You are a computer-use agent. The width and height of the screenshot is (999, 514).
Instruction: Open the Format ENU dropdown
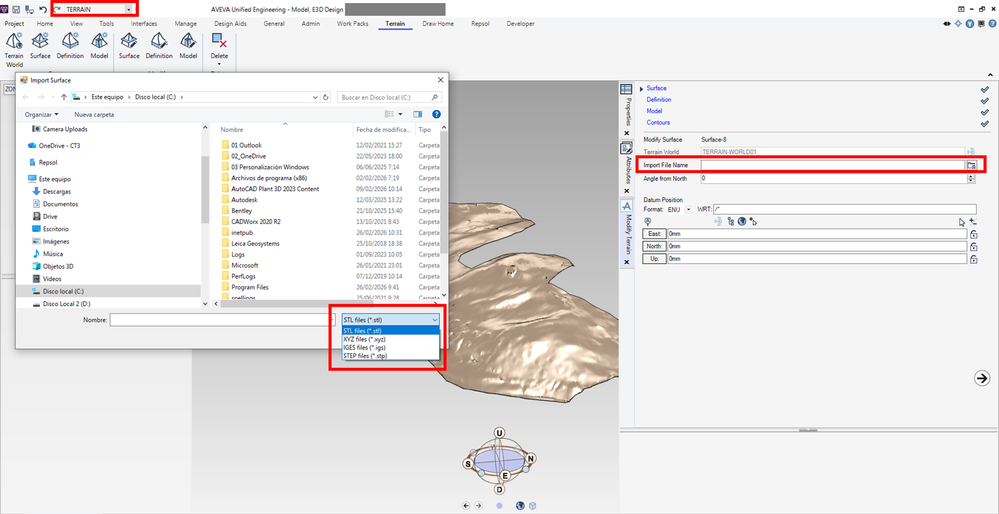689,210
